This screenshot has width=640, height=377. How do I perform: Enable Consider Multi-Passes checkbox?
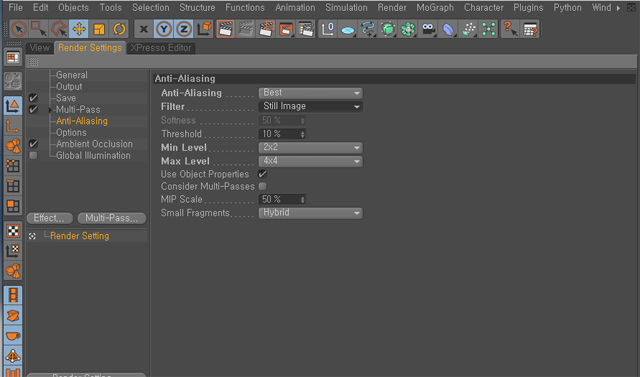[x=262, y=186]
